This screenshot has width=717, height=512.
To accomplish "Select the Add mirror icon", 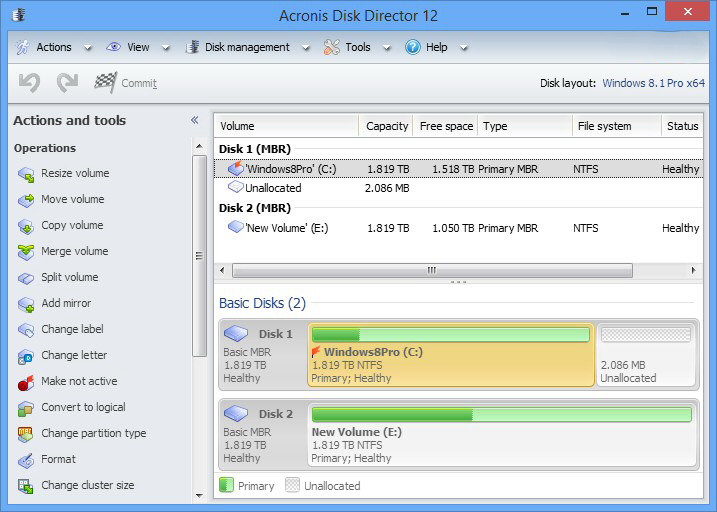I will pos(26,304).
